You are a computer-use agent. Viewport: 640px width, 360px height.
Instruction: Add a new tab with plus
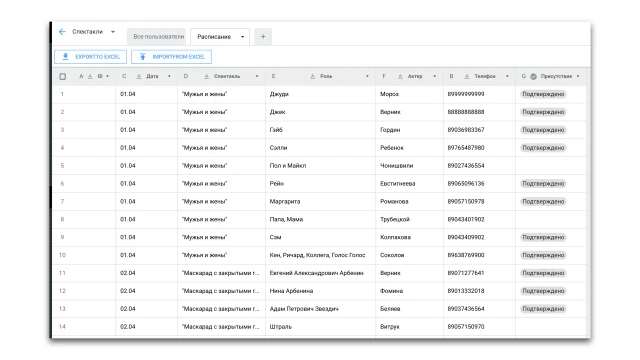click(263, 37)
